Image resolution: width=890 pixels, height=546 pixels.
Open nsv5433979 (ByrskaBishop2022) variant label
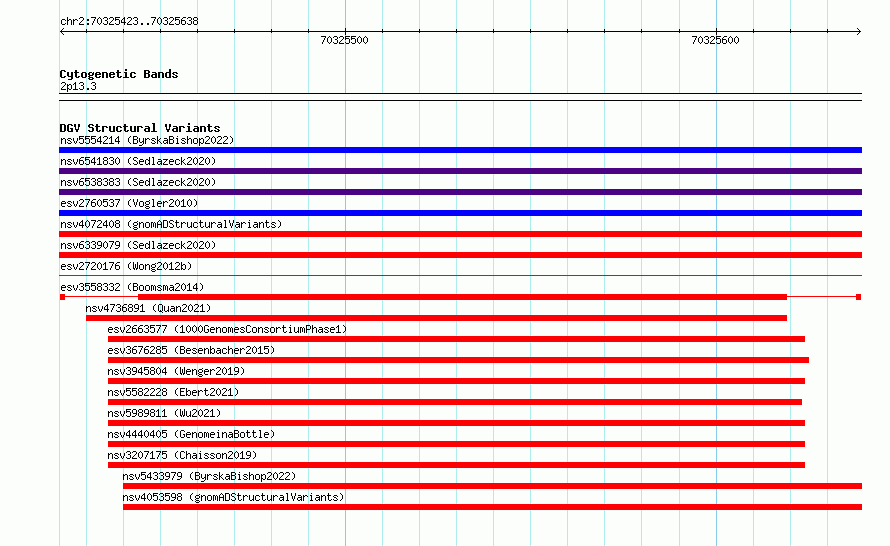tap(209, 476)
